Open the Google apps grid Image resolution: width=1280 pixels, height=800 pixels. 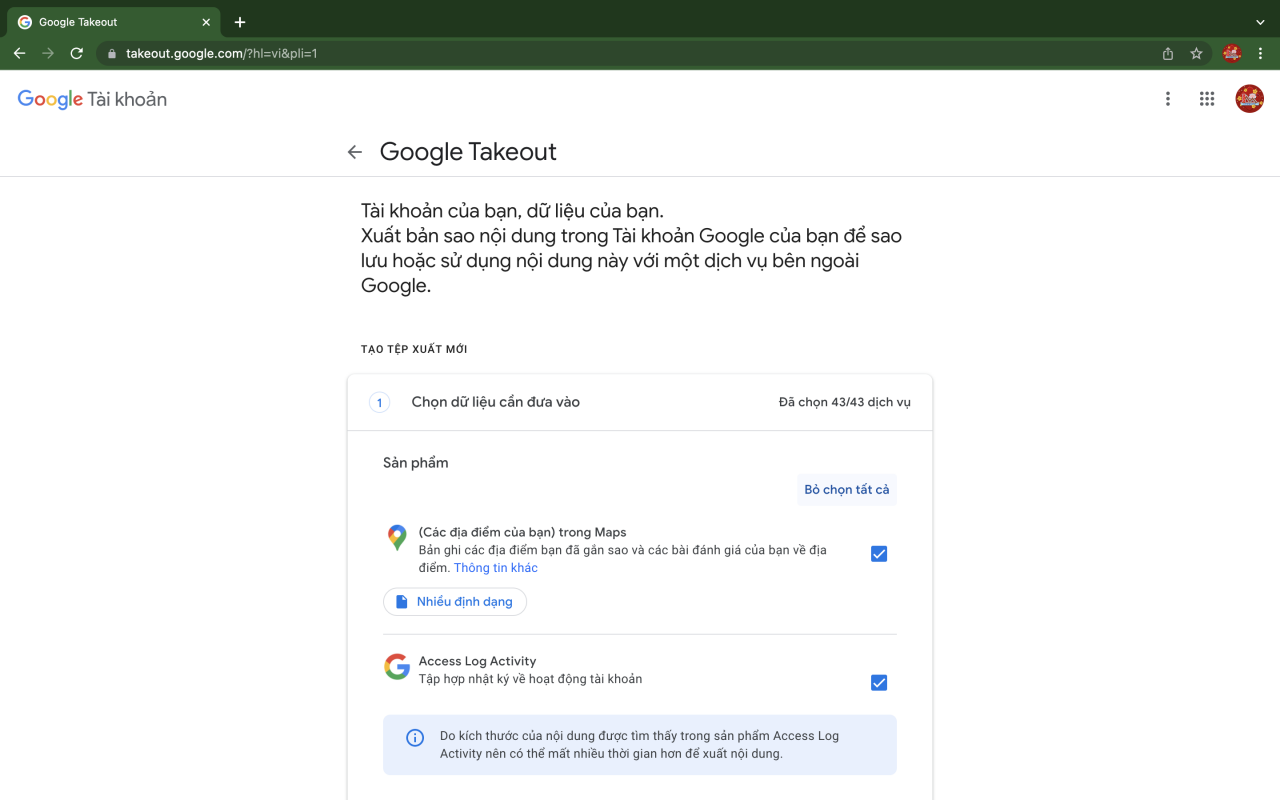[x=1207, y=99]
